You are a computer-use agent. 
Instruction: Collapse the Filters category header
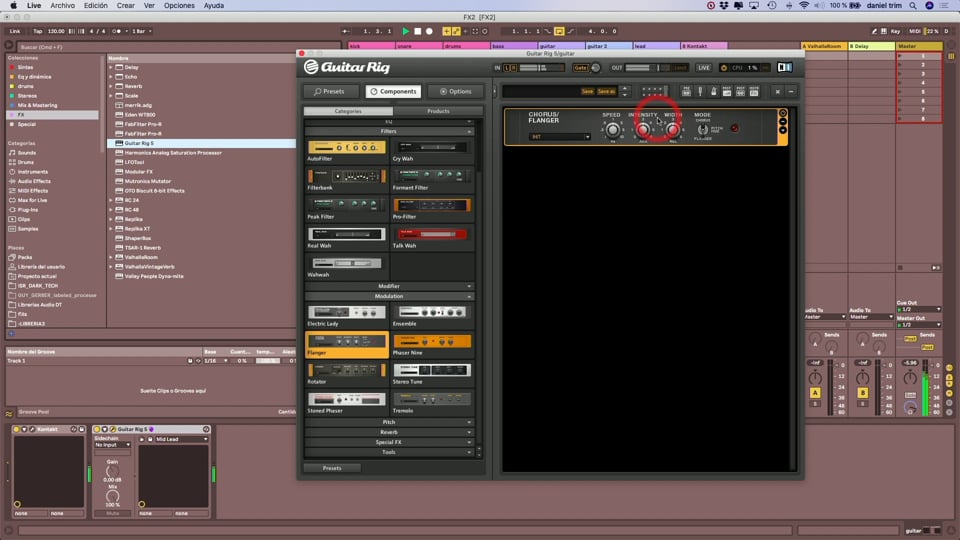[389, 131]
